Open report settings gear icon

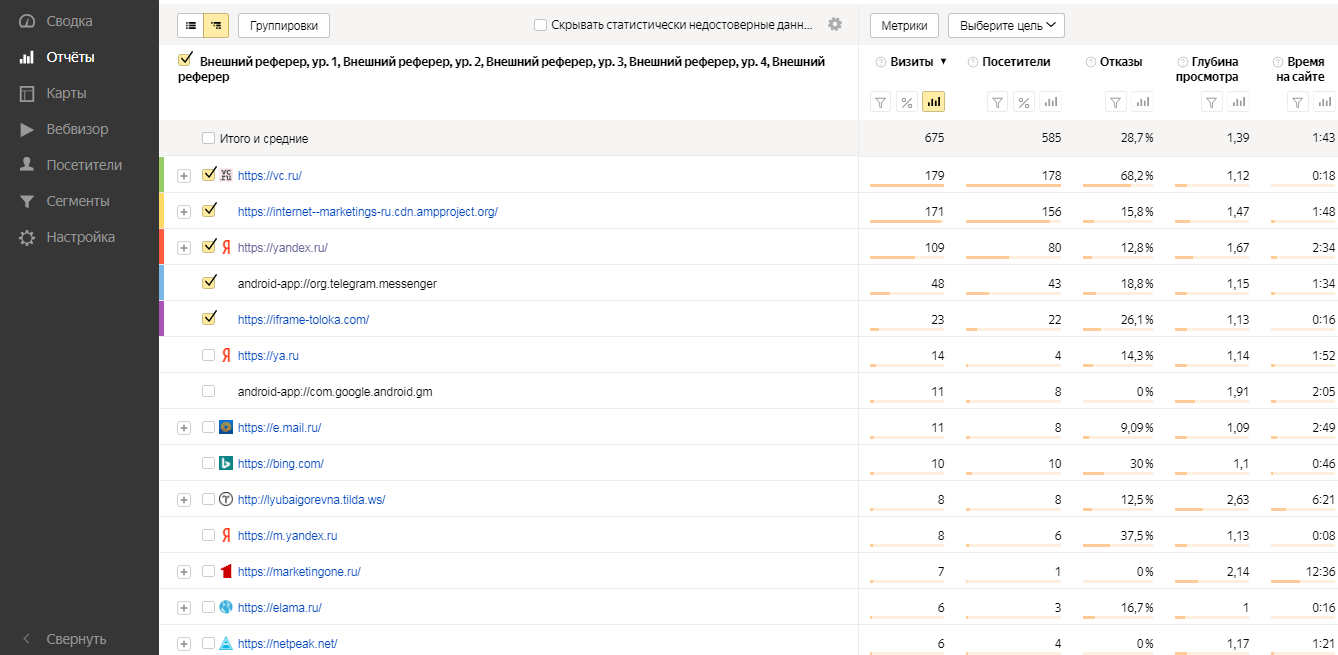[835, 25]
